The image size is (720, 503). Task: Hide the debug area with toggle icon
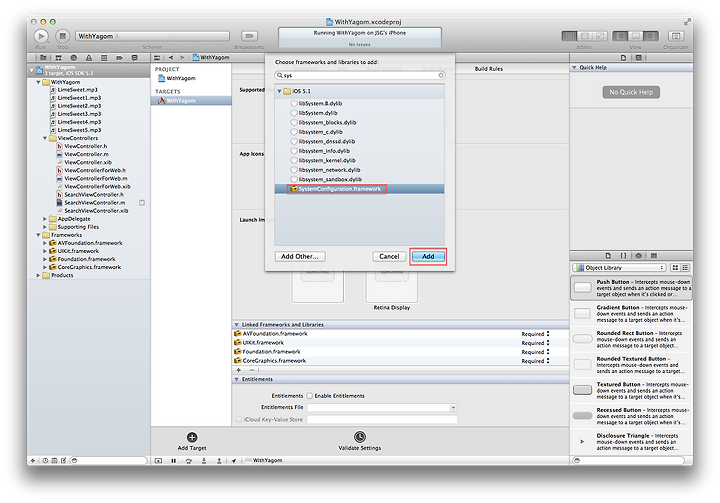pos(158,460)
